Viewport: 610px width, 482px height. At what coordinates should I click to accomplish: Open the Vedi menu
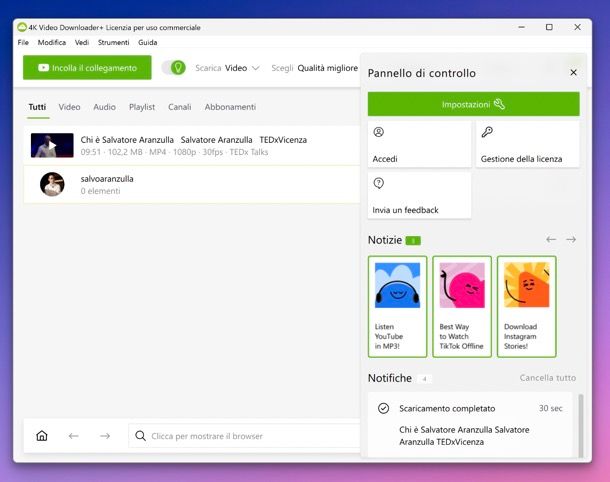coord(82,42)
